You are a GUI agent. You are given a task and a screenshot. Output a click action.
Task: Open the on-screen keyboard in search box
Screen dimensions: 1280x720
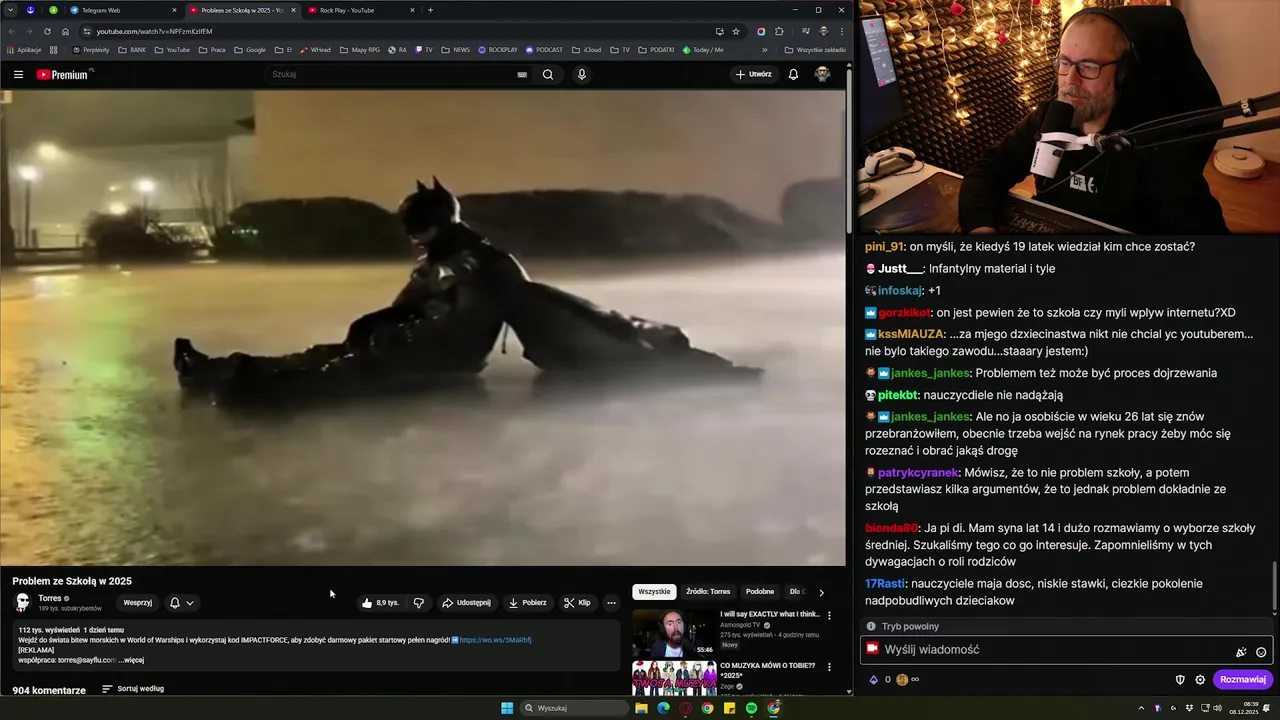(x=522, y=74)
